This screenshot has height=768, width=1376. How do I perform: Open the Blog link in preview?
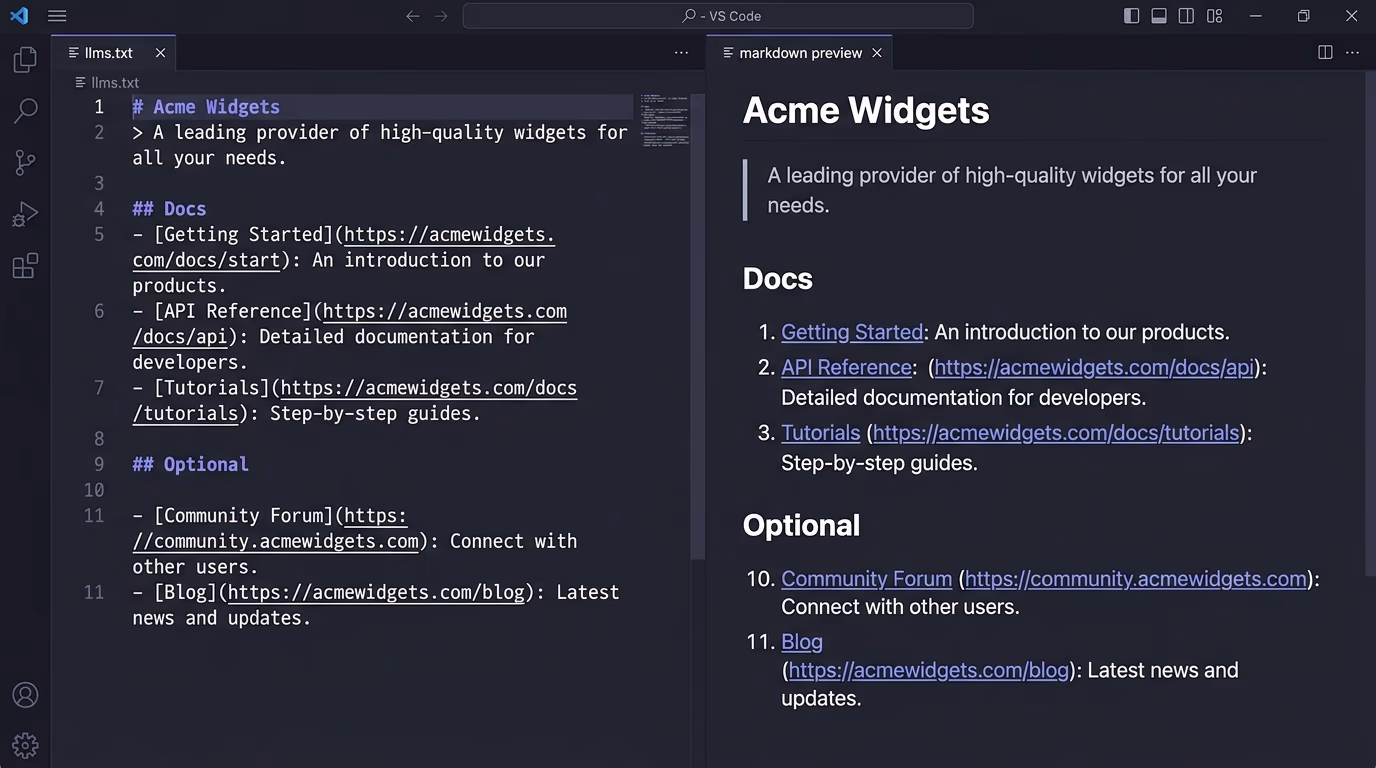point(802,642)
